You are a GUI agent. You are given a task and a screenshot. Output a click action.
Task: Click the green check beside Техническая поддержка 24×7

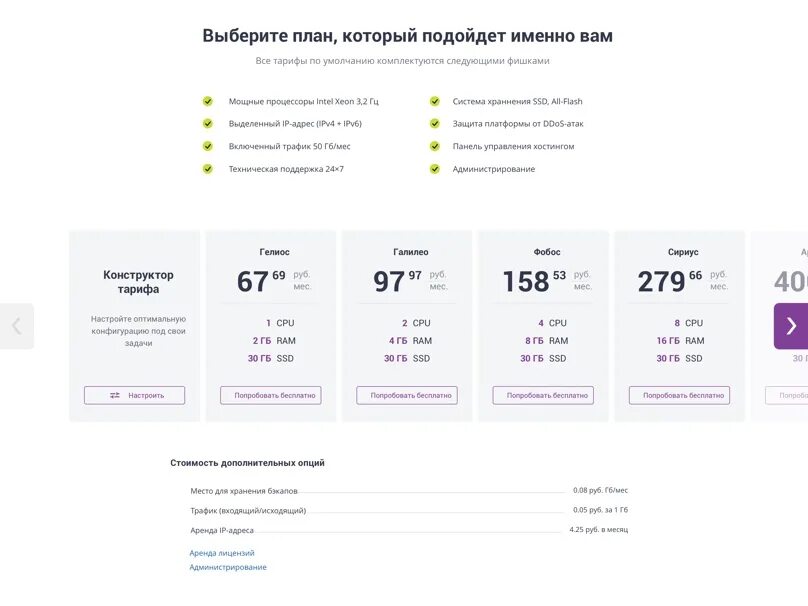[208, 169]
